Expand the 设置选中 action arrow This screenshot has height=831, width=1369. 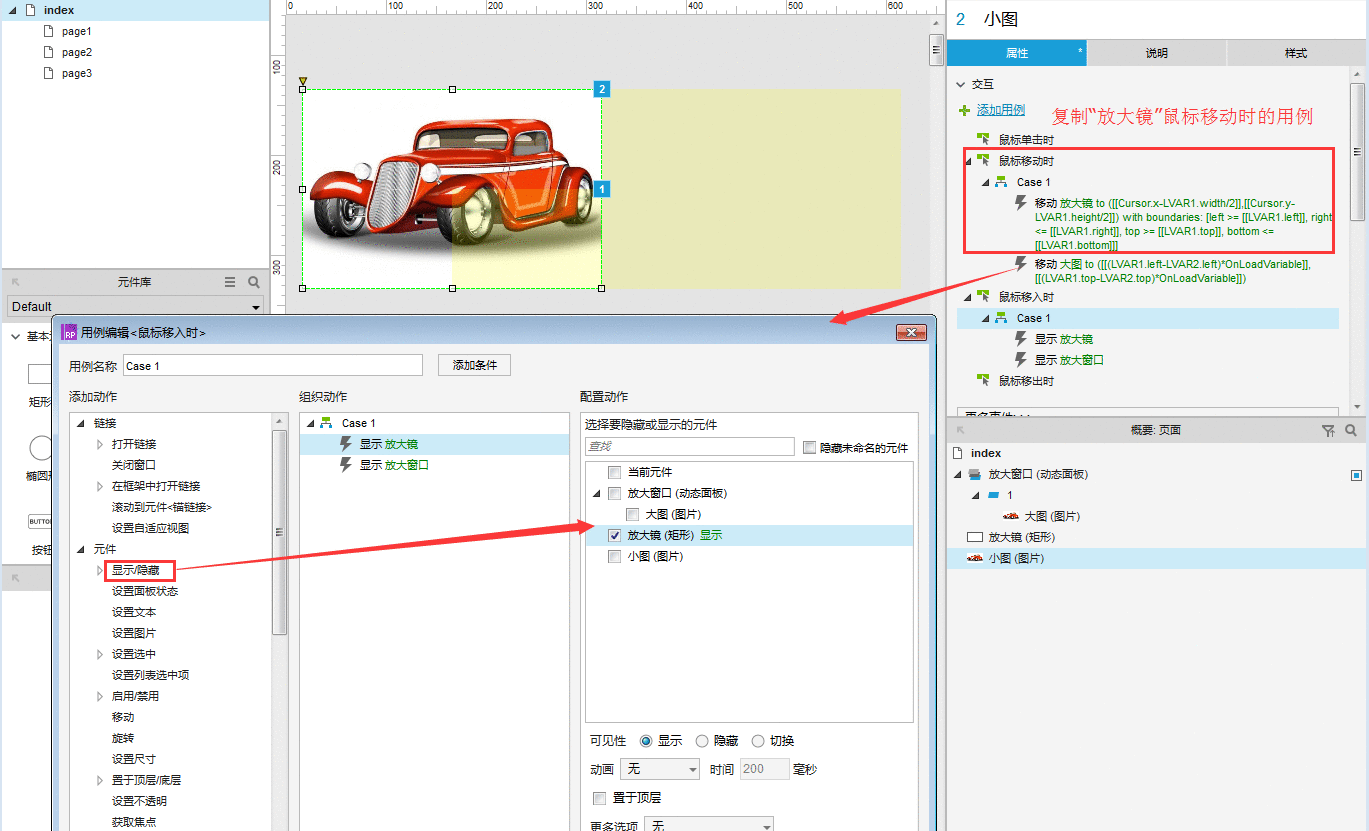tap(100, 654)
